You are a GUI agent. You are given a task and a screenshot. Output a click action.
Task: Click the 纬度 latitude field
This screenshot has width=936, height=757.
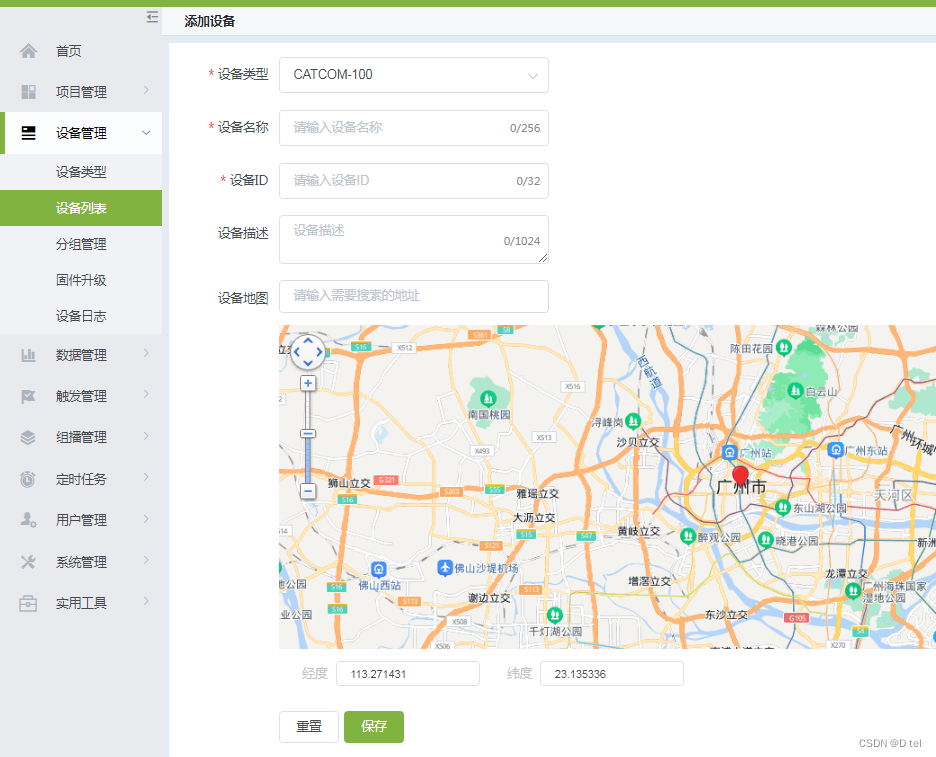(x=612, y=673)
